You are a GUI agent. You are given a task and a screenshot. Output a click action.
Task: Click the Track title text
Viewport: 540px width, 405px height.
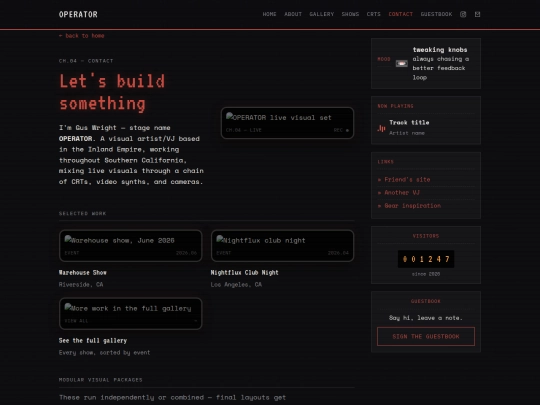[x=409, y=122]
